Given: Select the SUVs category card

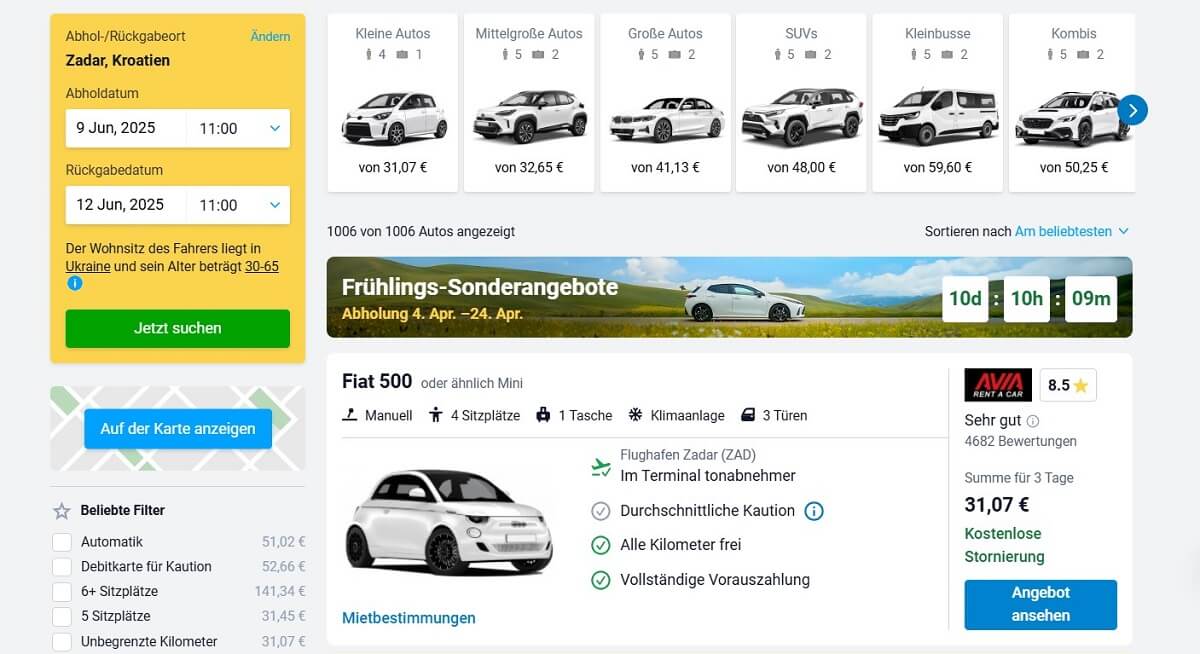Looking at the screenshot, I should click(x=802, y=102).
